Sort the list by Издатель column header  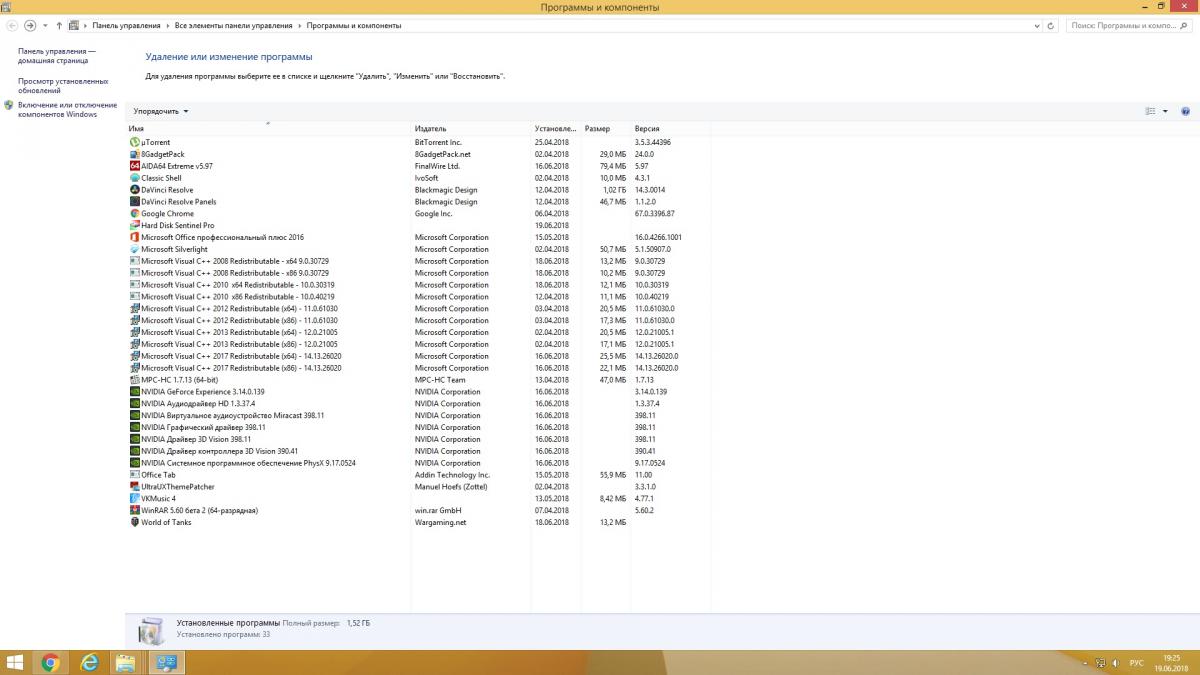pos(431,129)
